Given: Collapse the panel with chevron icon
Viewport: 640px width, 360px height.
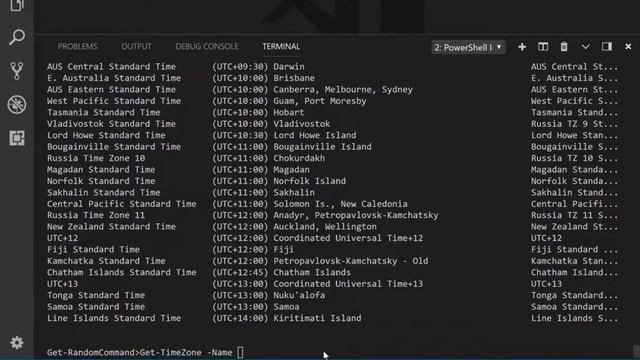Looking at the screenshot, I should click(x=585, y=47).
